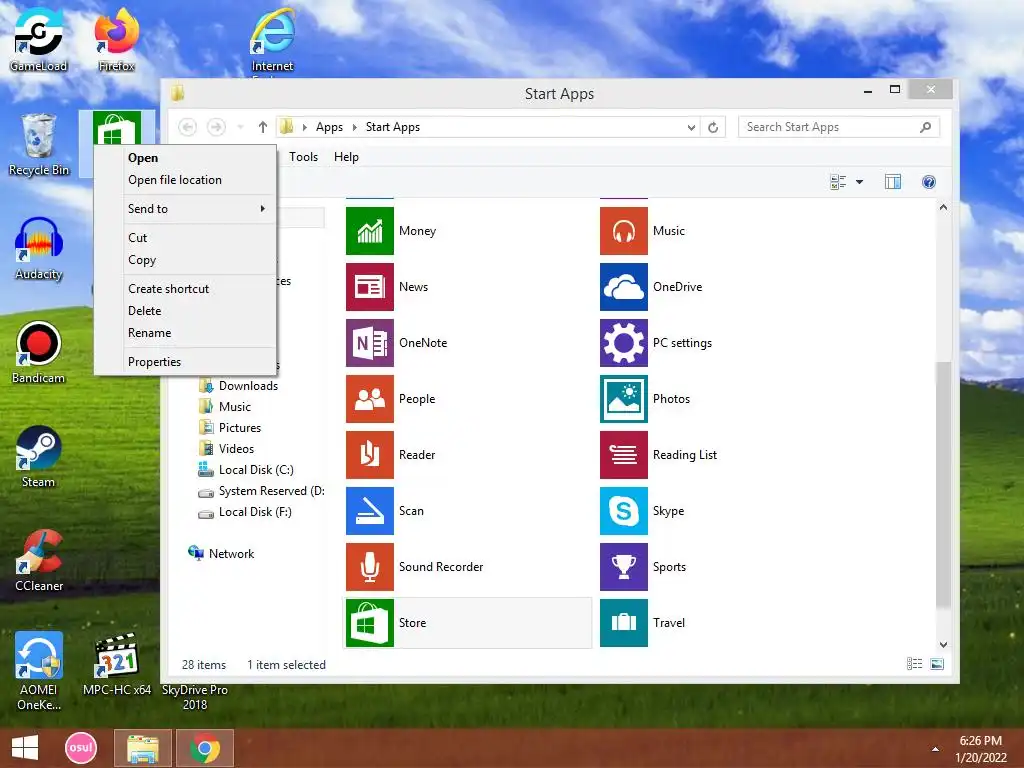Click the Bandicam desktop icon
This screenshot has height=768, width=1024.
39,353
